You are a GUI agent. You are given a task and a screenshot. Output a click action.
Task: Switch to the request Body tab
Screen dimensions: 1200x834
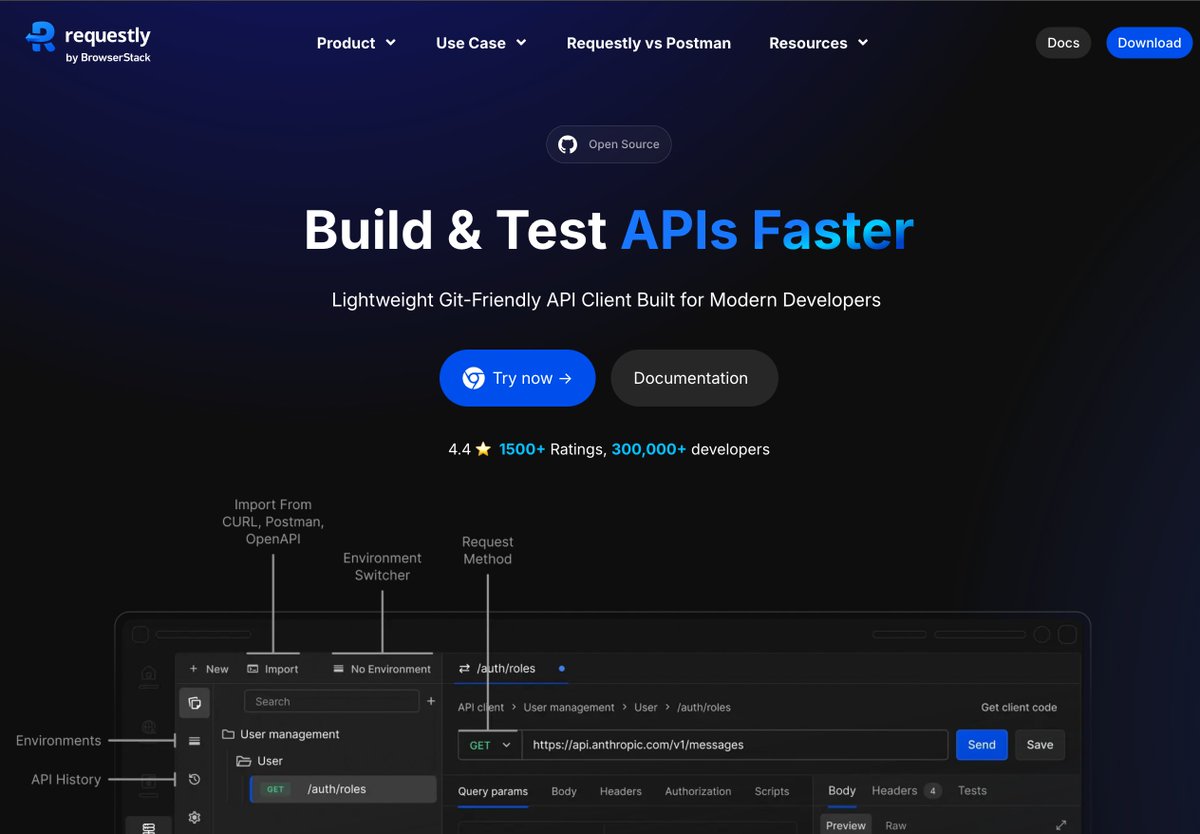click(564, 791)
